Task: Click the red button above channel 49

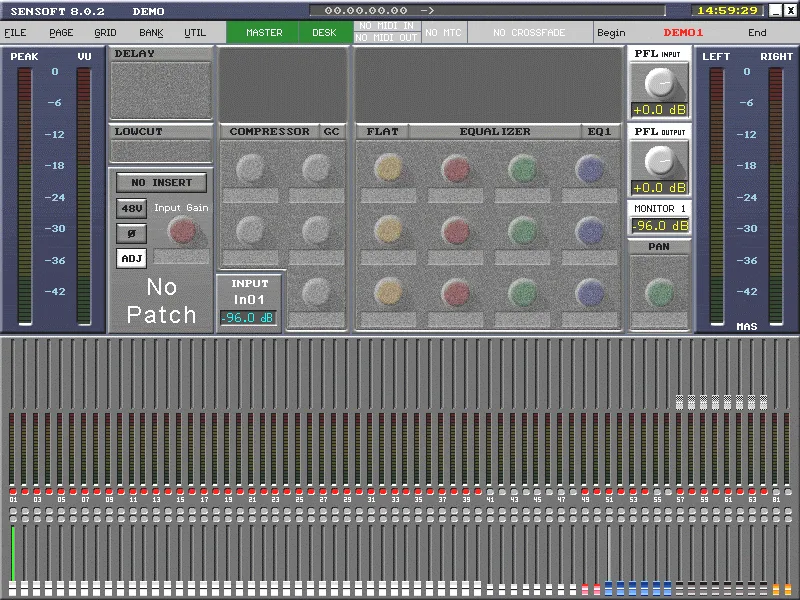Action: [x=585, y=491]
